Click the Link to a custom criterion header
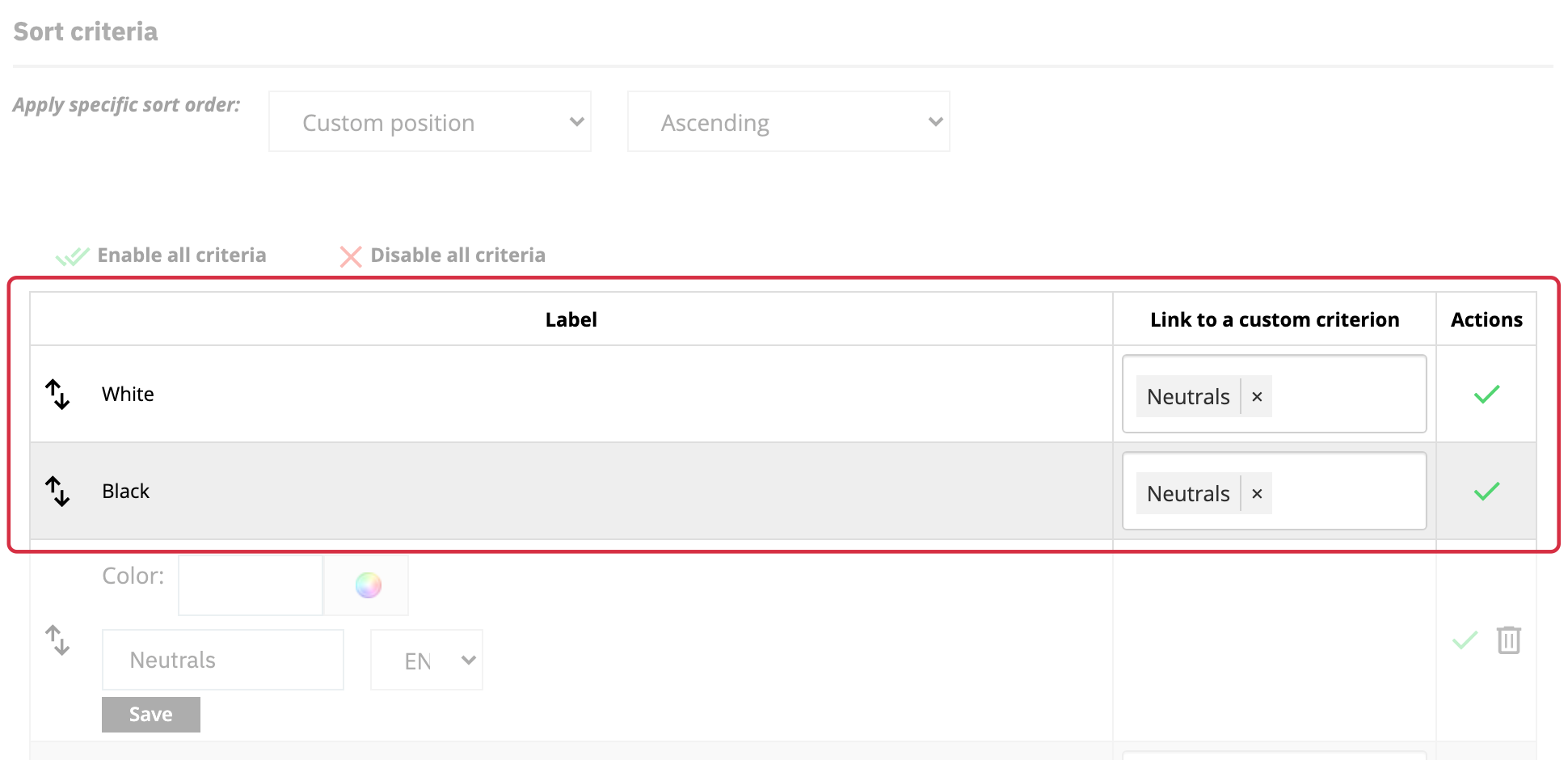Screen dimensions: 1568x760 click(x=1275, y=319)
